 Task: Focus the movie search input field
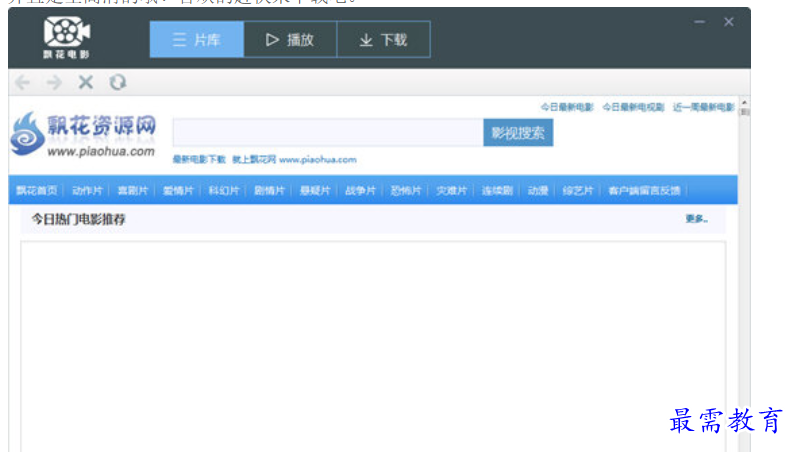(328, 133)
